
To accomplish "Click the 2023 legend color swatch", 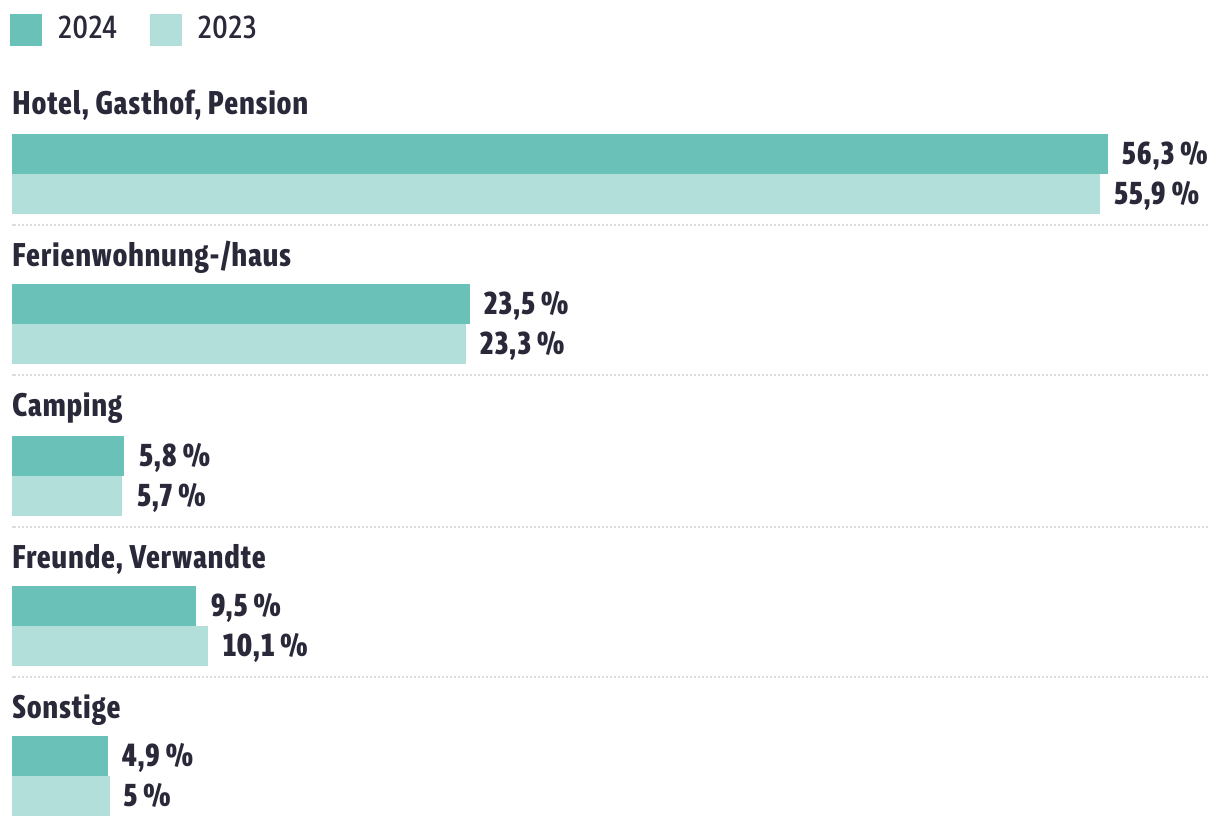I will click(166, 29).
